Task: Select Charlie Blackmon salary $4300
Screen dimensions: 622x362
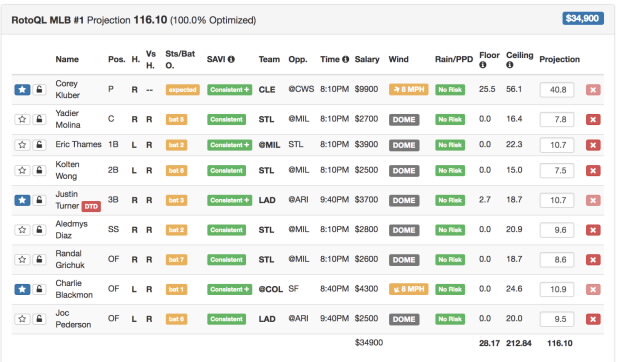Action: click(x=366, y=289)
